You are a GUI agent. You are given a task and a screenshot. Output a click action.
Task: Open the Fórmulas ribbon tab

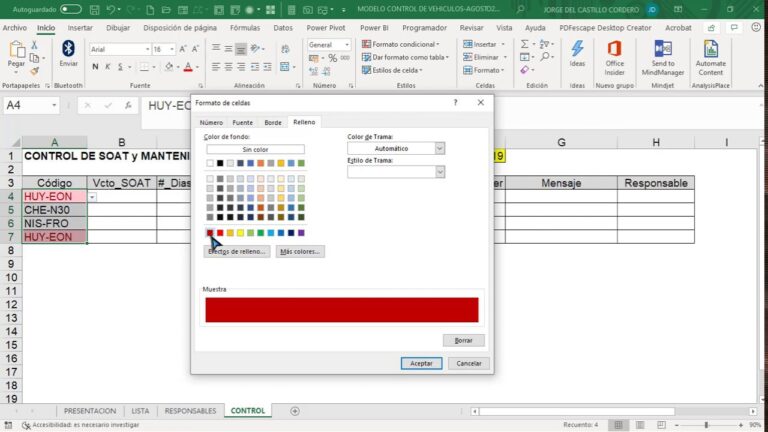click(244, 28)
